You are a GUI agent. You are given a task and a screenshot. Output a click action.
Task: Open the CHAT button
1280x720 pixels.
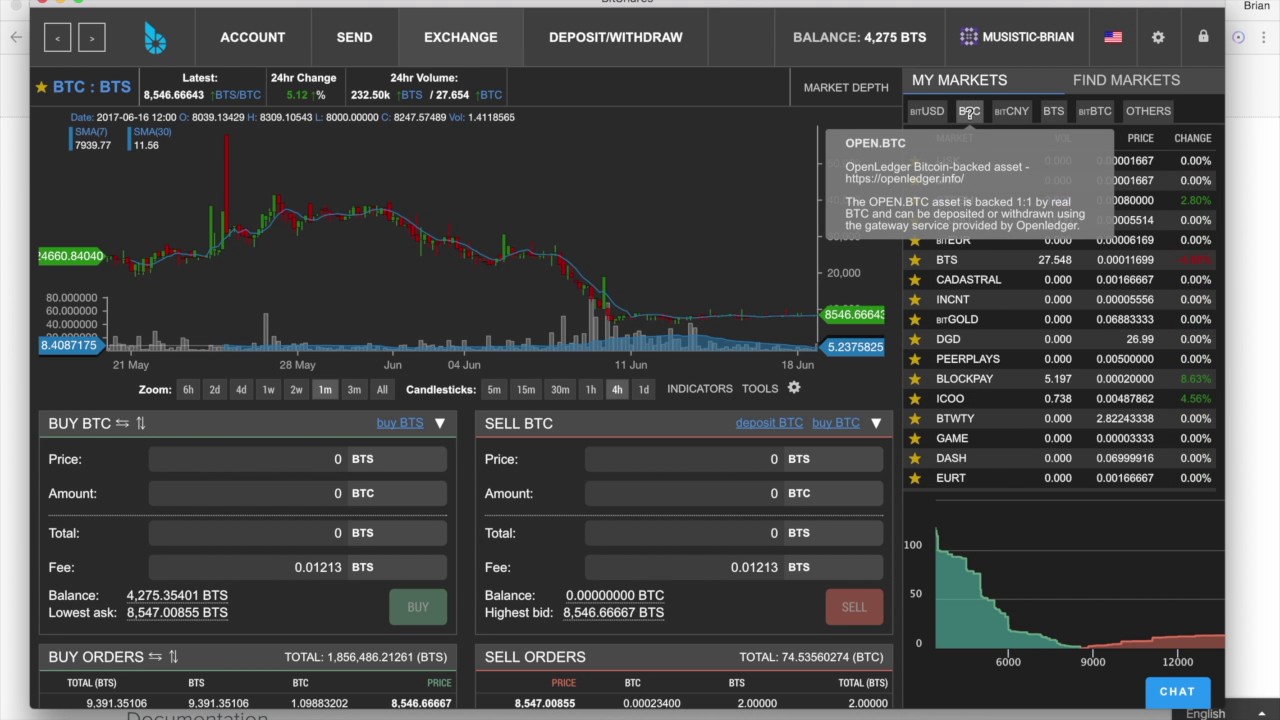[1177, 691]
